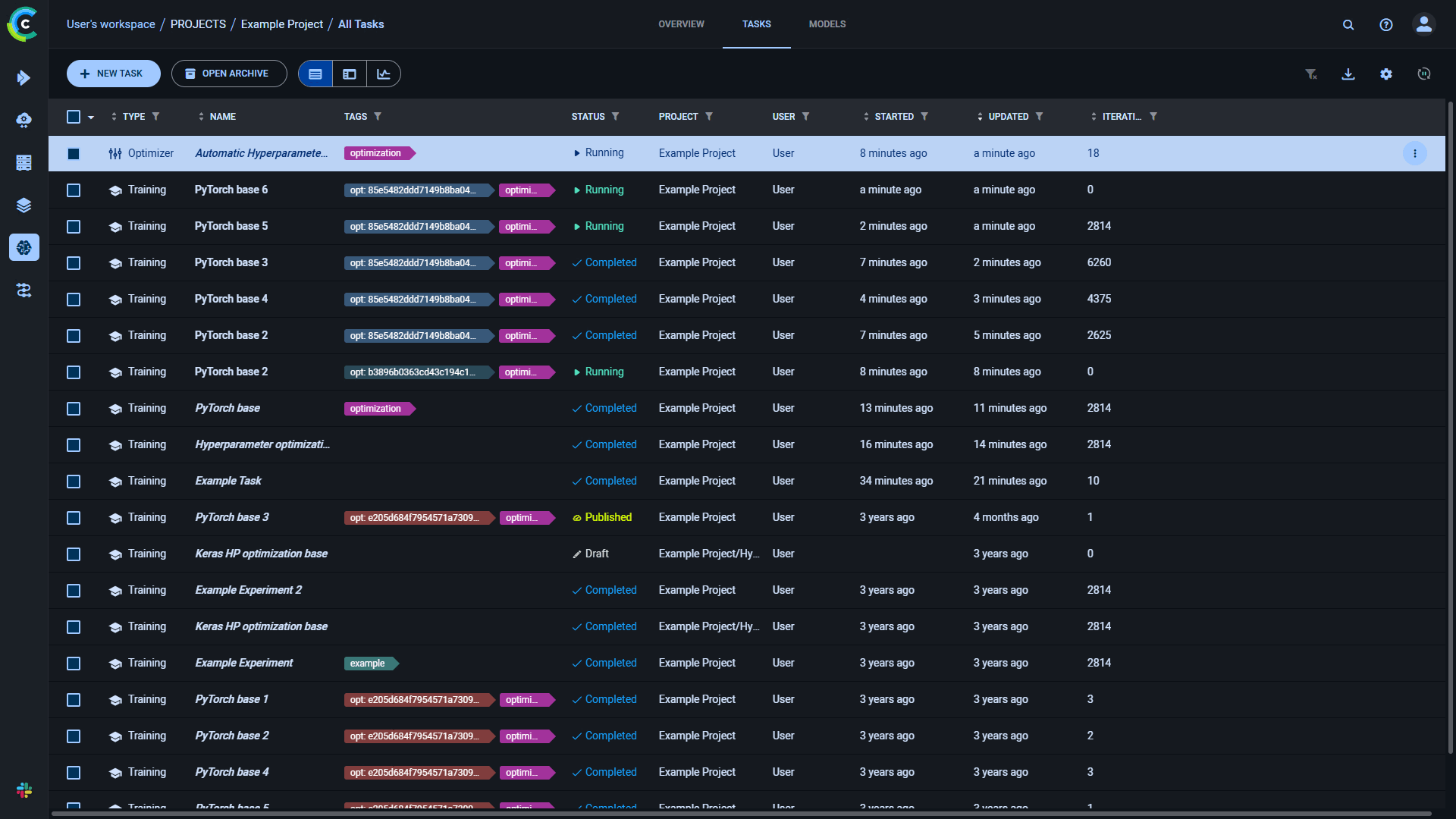This screenshot has height=819, width=1456.
Task: Switch to details split view
Action: (350, 74)
